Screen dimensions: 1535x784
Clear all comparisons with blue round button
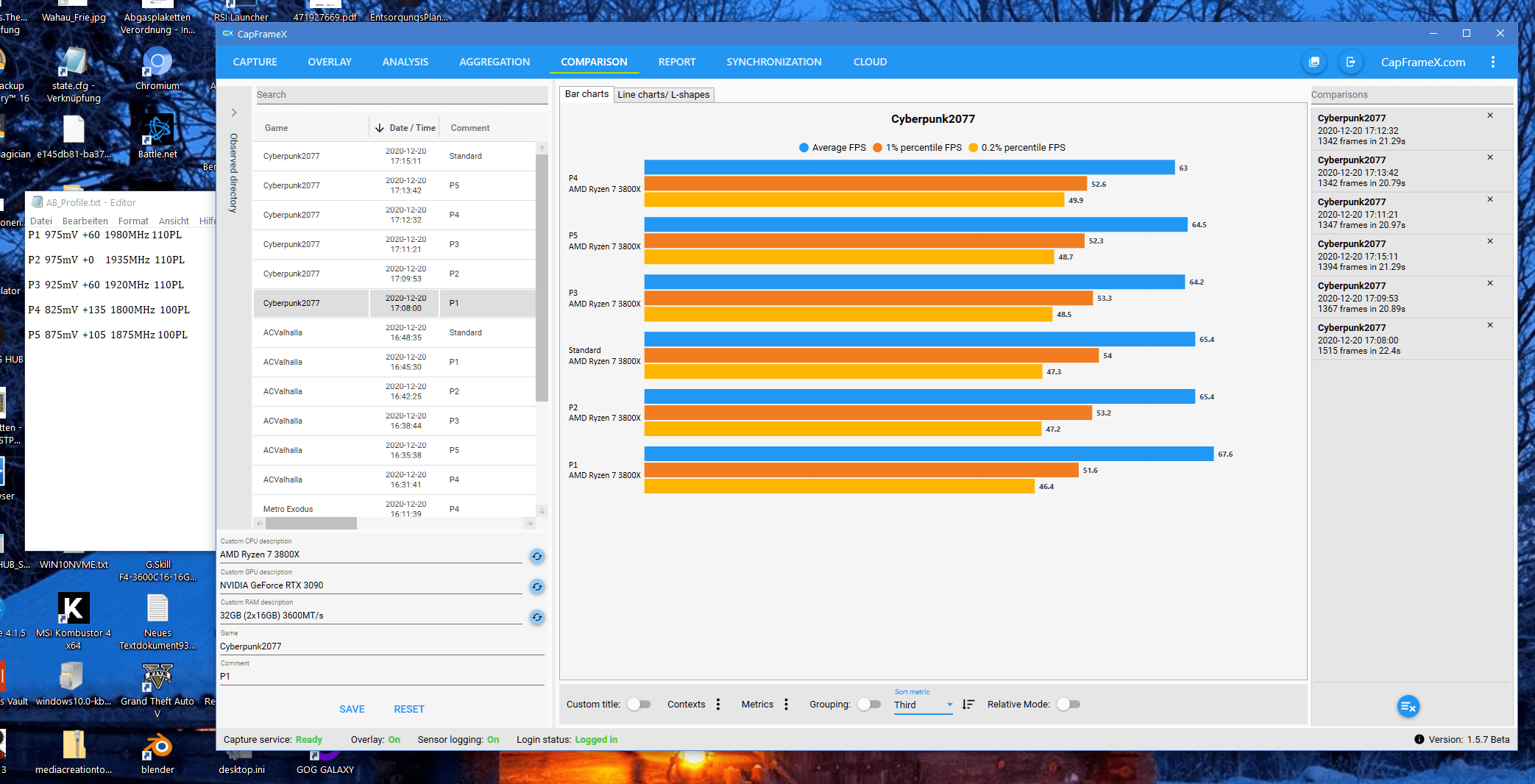(1408, 707)
